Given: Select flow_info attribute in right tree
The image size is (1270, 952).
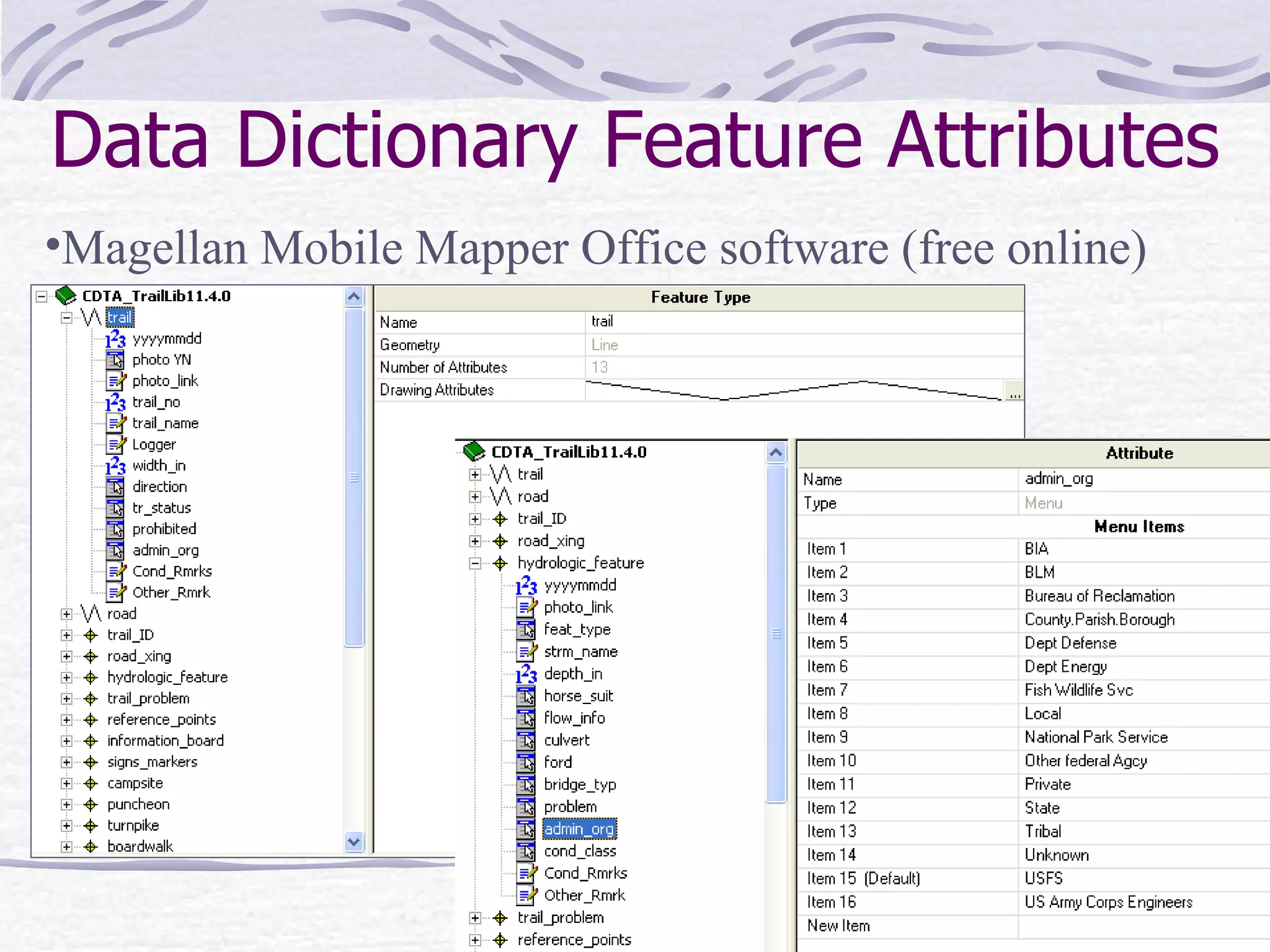Looking at the screenshot, I should (574, 718).
